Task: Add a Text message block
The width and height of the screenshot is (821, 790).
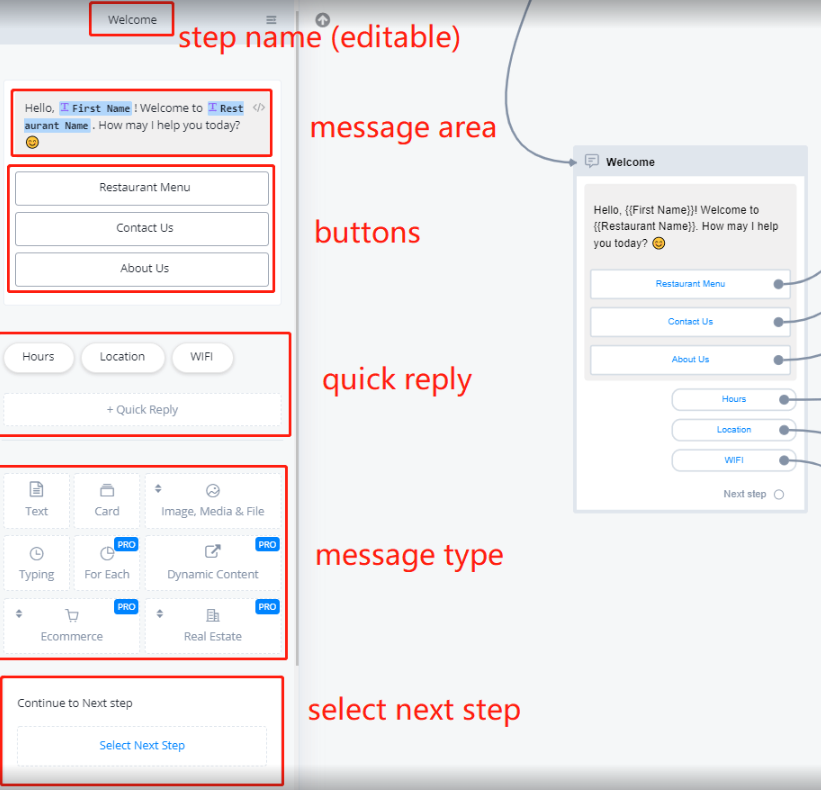Action: [37, 501]
